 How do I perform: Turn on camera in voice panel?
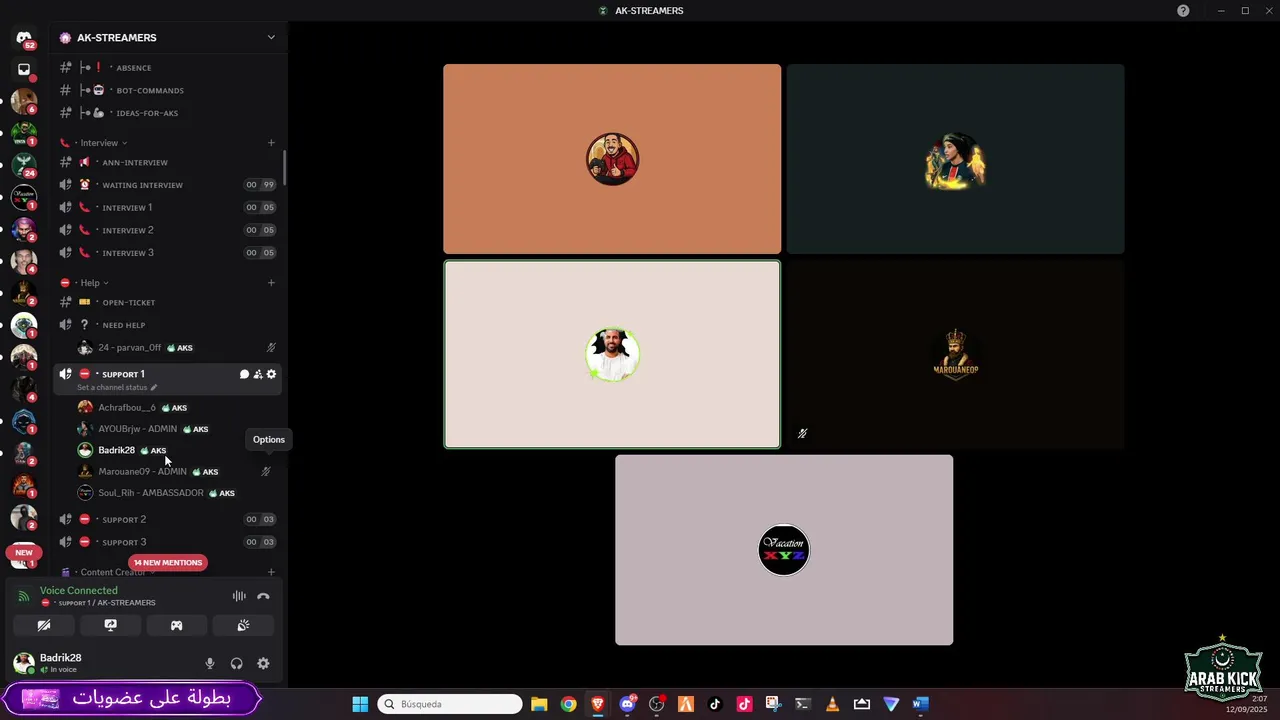point(44,625)
